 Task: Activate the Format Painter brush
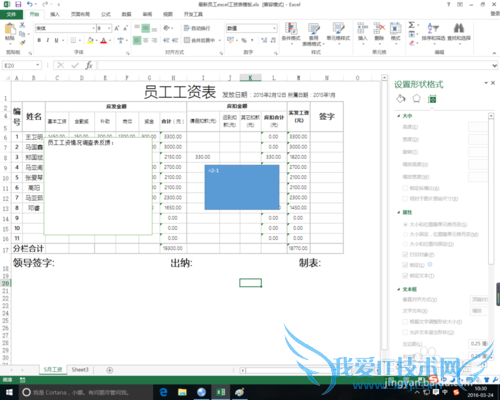click(x=22, y=42)
